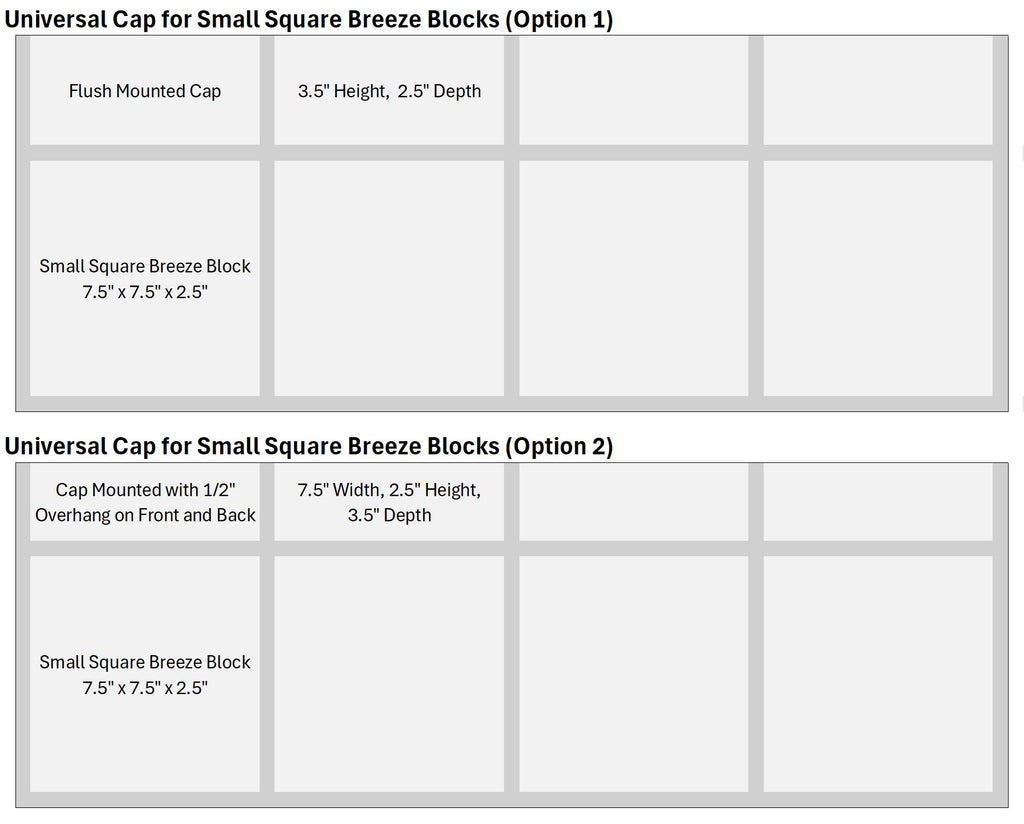Click empty cap cell right of 7.5" Width cell

point(633,502)
